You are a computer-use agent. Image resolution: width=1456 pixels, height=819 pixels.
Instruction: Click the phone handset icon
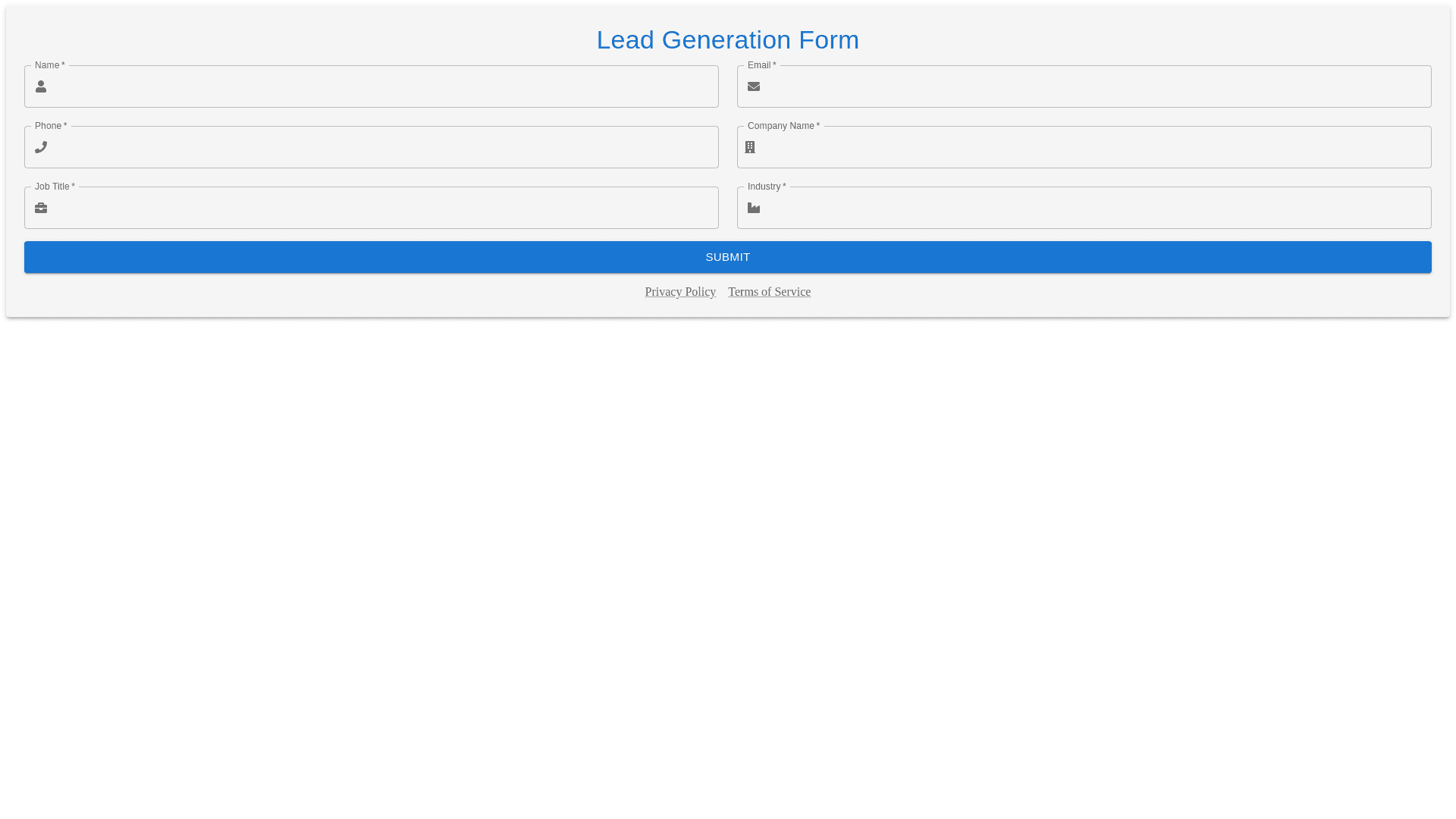click(41, 147)
